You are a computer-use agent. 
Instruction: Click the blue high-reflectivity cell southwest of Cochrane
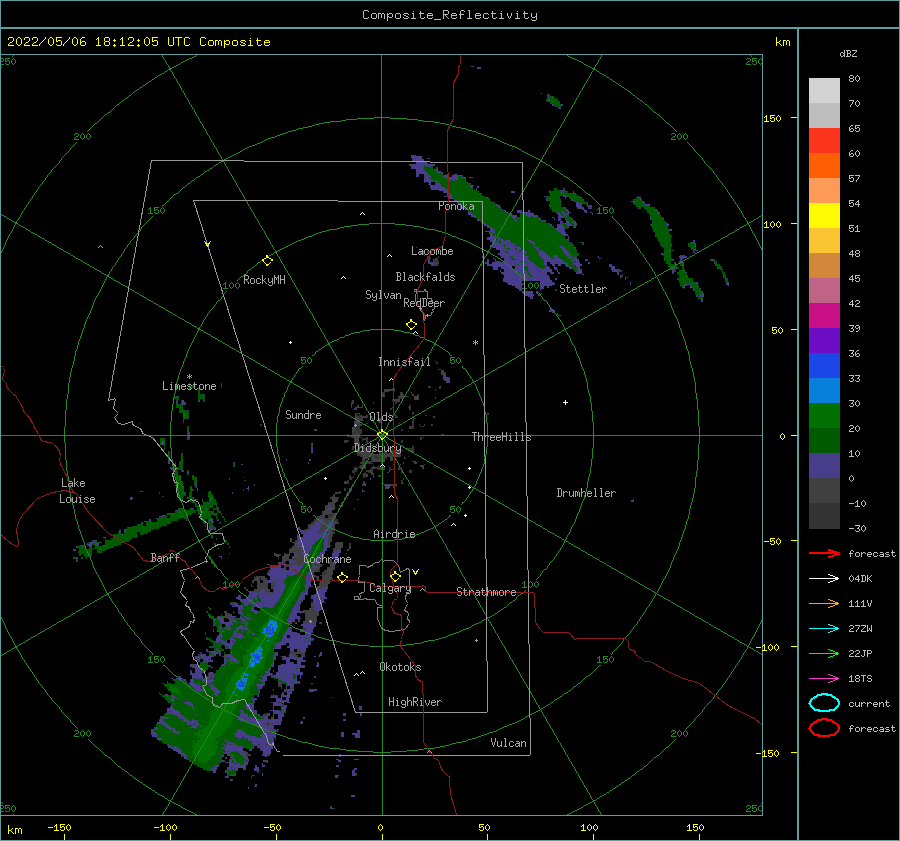click(270, 629)
